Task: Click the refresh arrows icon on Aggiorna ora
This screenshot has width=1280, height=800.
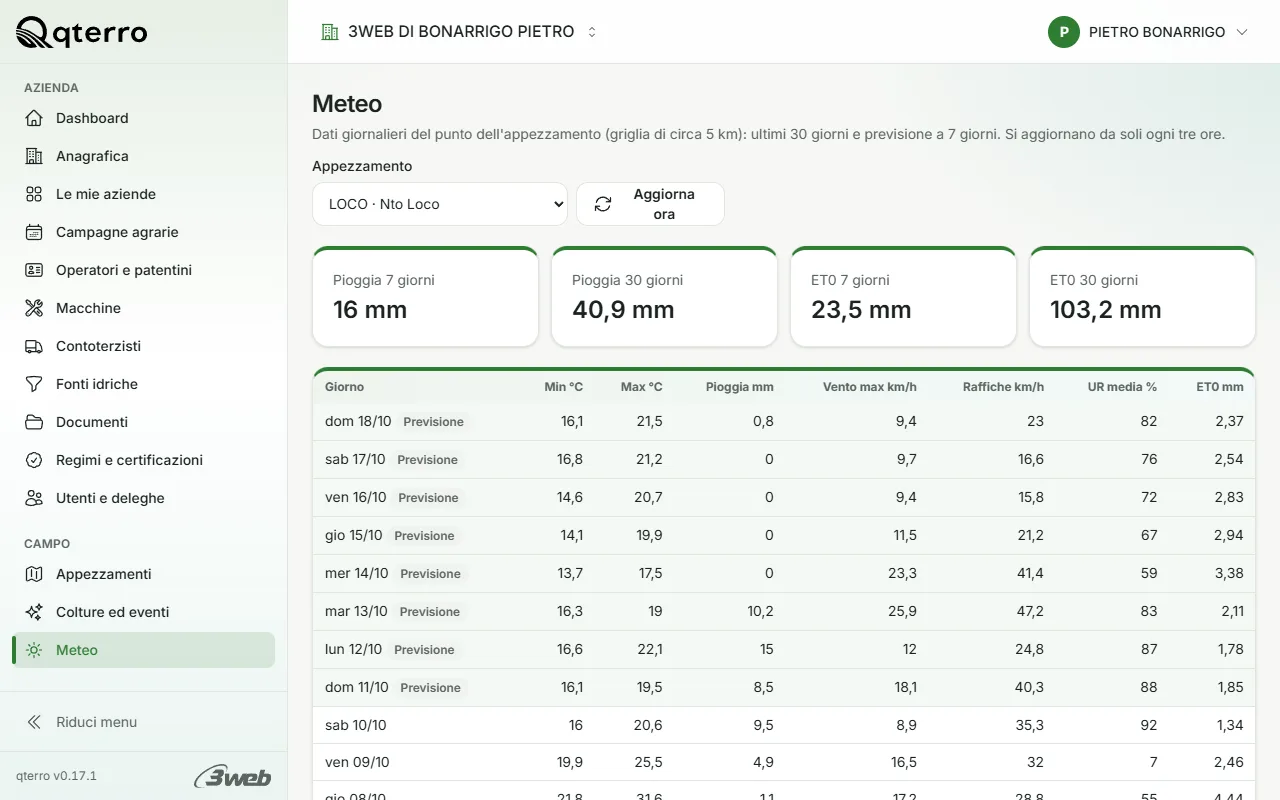Action: 603,204
